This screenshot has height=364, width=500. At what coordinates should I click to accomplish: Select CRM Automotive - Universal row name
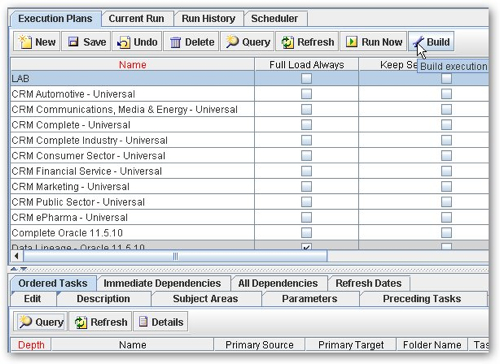73,94
